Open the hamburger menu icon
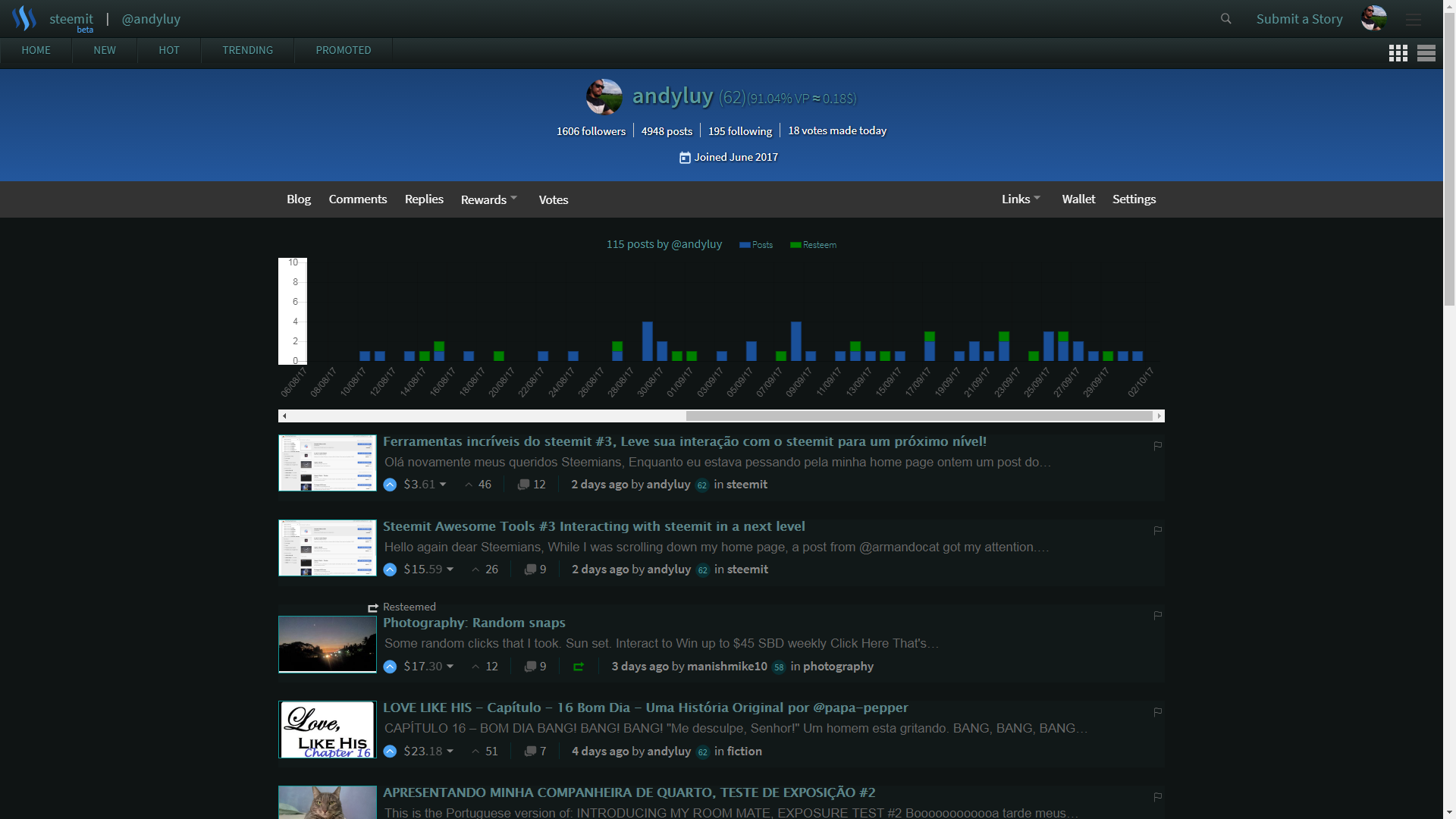Image resolution: width=1456 pixels, height=819 pixels. (1413, 20)
